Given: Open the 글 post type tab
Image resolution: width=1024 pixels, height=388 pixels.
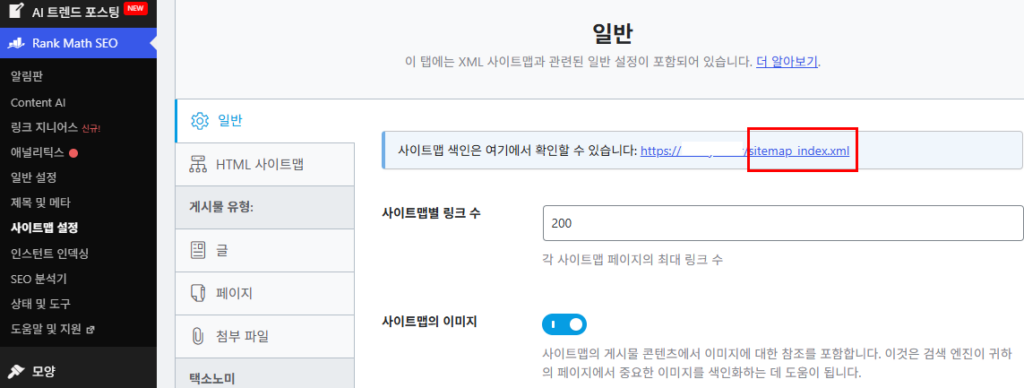Looking at the screenshot, I should [264, 250].
